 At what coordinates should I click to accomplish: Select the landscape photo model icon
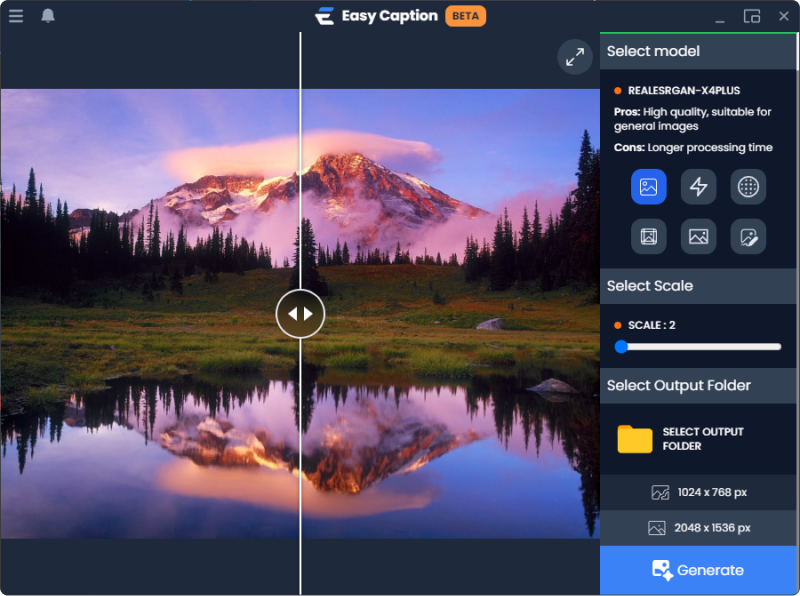(x=698, y=237)
